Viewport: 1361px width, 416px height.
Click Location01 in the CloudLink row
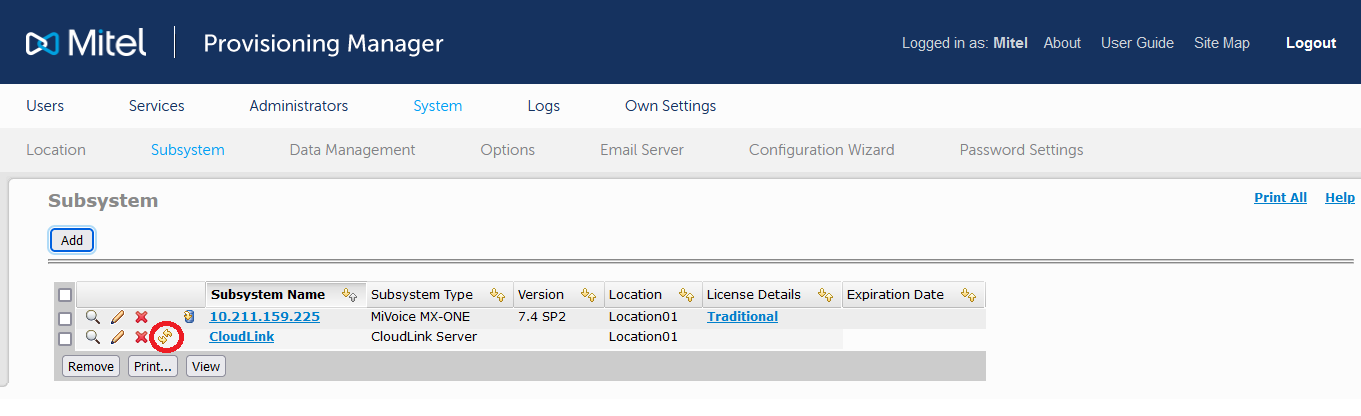point(643,337)
